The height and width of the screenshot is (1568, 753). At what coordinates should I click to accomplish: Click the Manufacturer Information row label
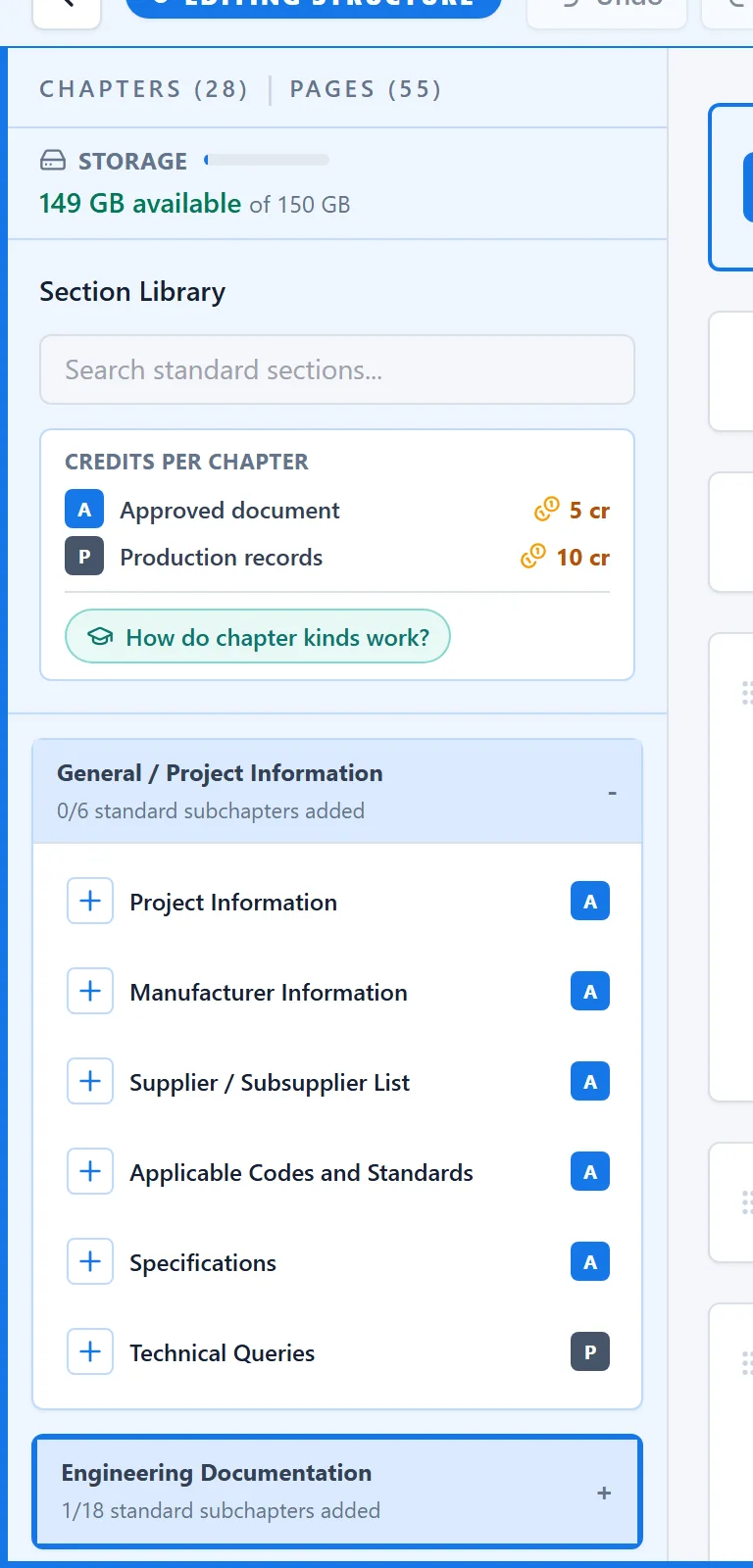coord(269,993)
